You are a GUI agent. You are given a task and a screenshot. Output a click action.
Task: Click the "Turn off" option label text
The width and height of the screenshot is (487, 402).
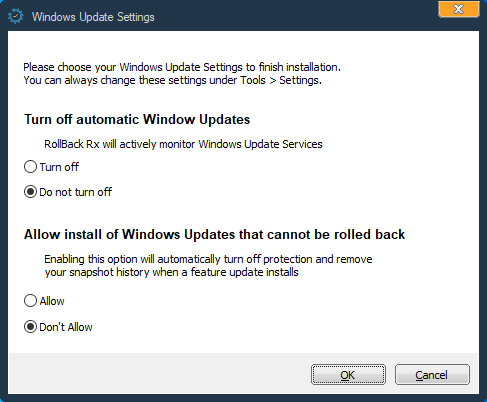point(59,167)
